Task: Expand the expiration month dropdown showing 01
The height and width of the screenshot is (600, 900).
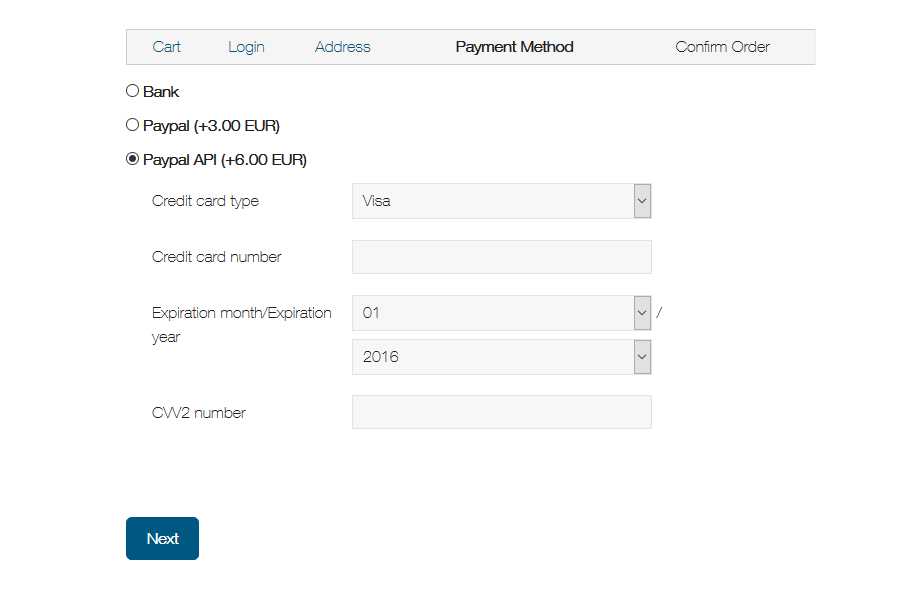Action: pyautogui.click(x=501, y=313)
